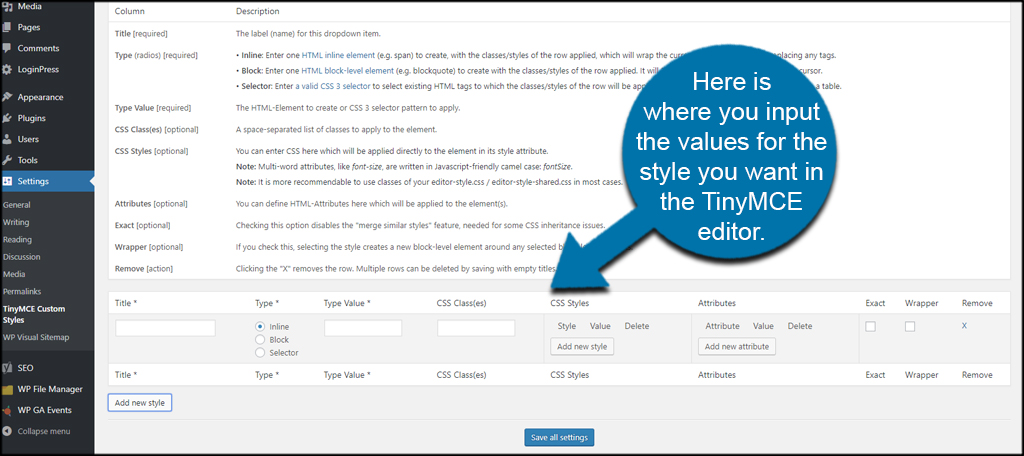Remove the row with the X link

pos(965,325)
